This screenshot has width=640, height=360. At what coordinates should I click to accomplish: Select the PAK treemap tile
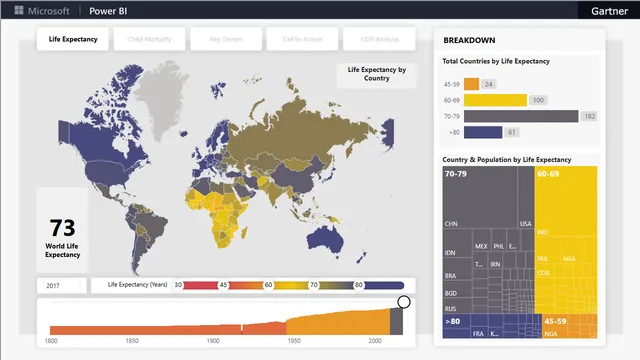pyautogui.click(x=547, y=251)
